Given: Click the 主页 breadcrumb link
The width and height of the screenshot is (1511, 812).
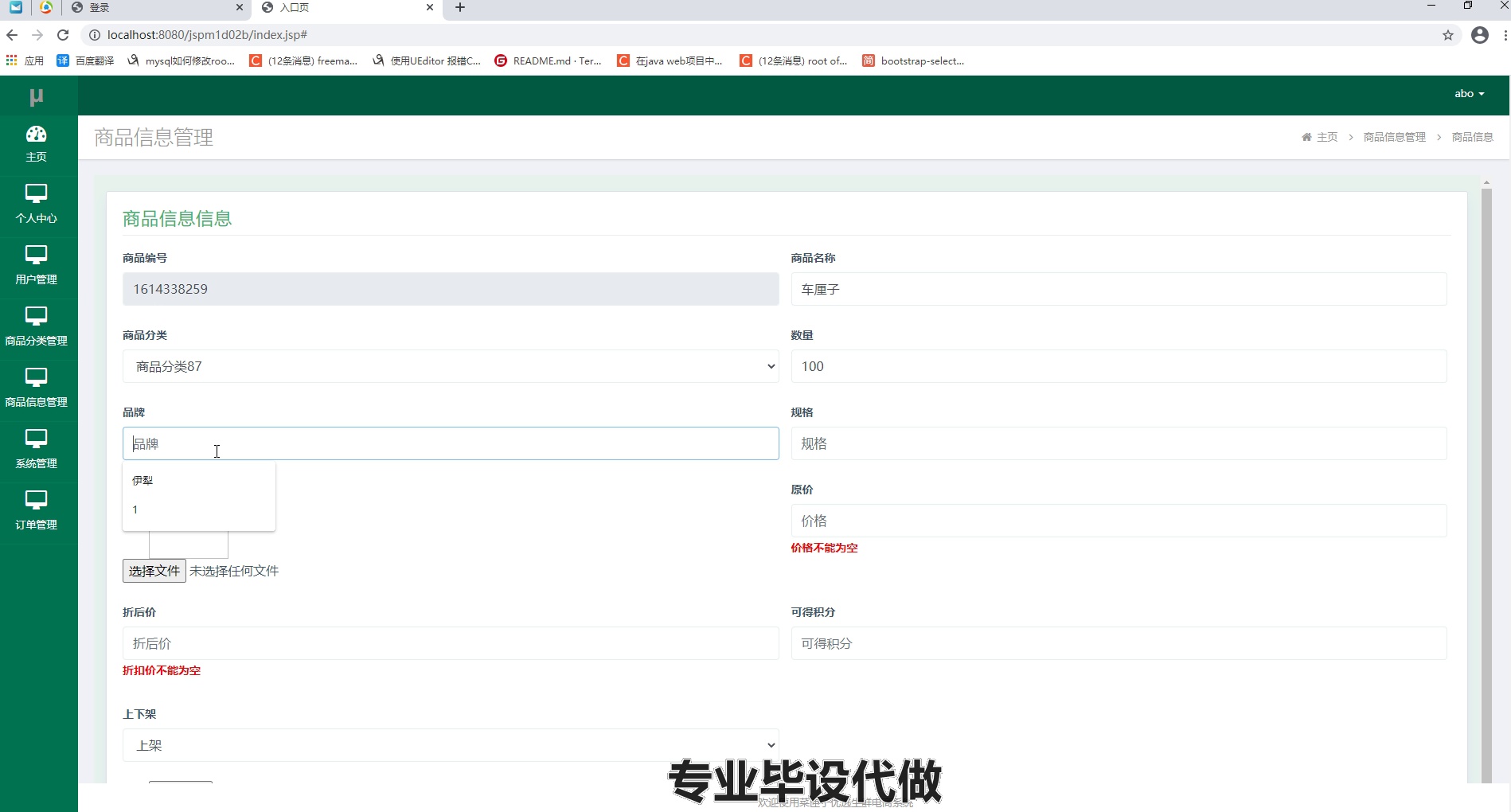Looking at the screenshot, I should point(1326,137).
